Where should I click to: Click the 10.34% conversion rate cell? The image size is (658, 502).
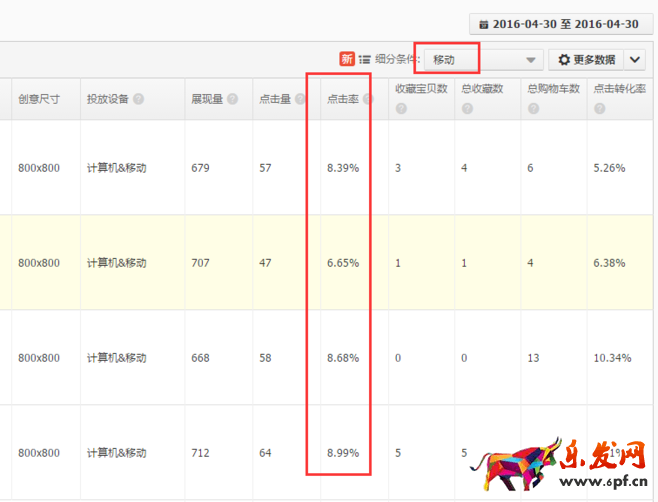click(612, 358)
